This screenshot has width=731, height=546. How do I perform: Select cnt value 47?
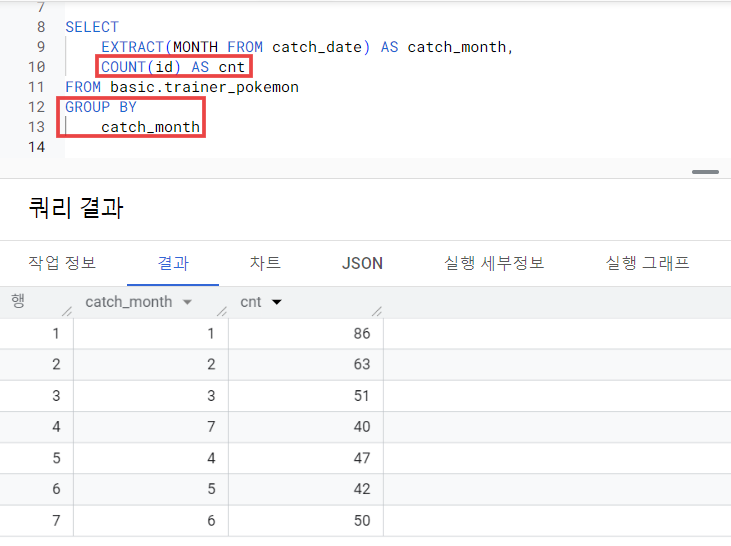[x=362, y=458]
